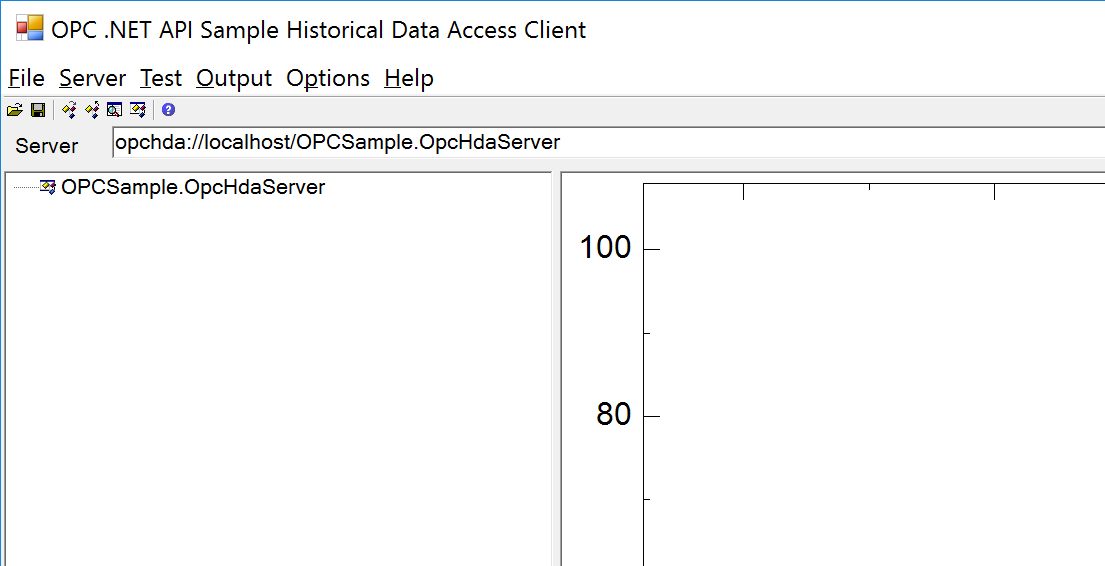Select the OPCSample.OpcHdaServer tree item
Screen dimensions: 1105x566
tap(193, 187)
